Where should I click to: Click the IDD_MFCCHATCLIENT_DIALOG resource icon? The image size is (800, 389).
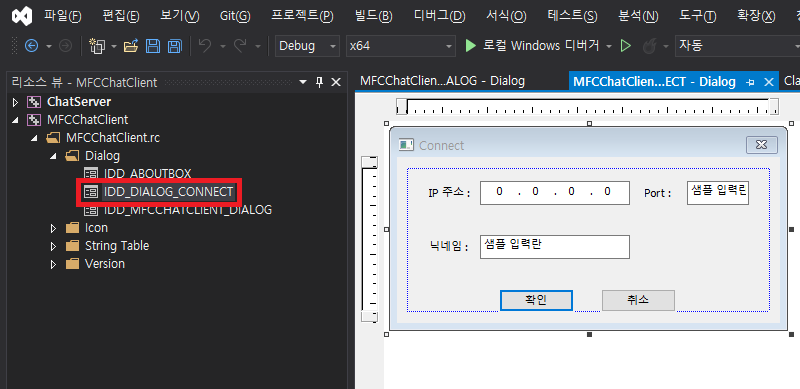pos(90,210)
